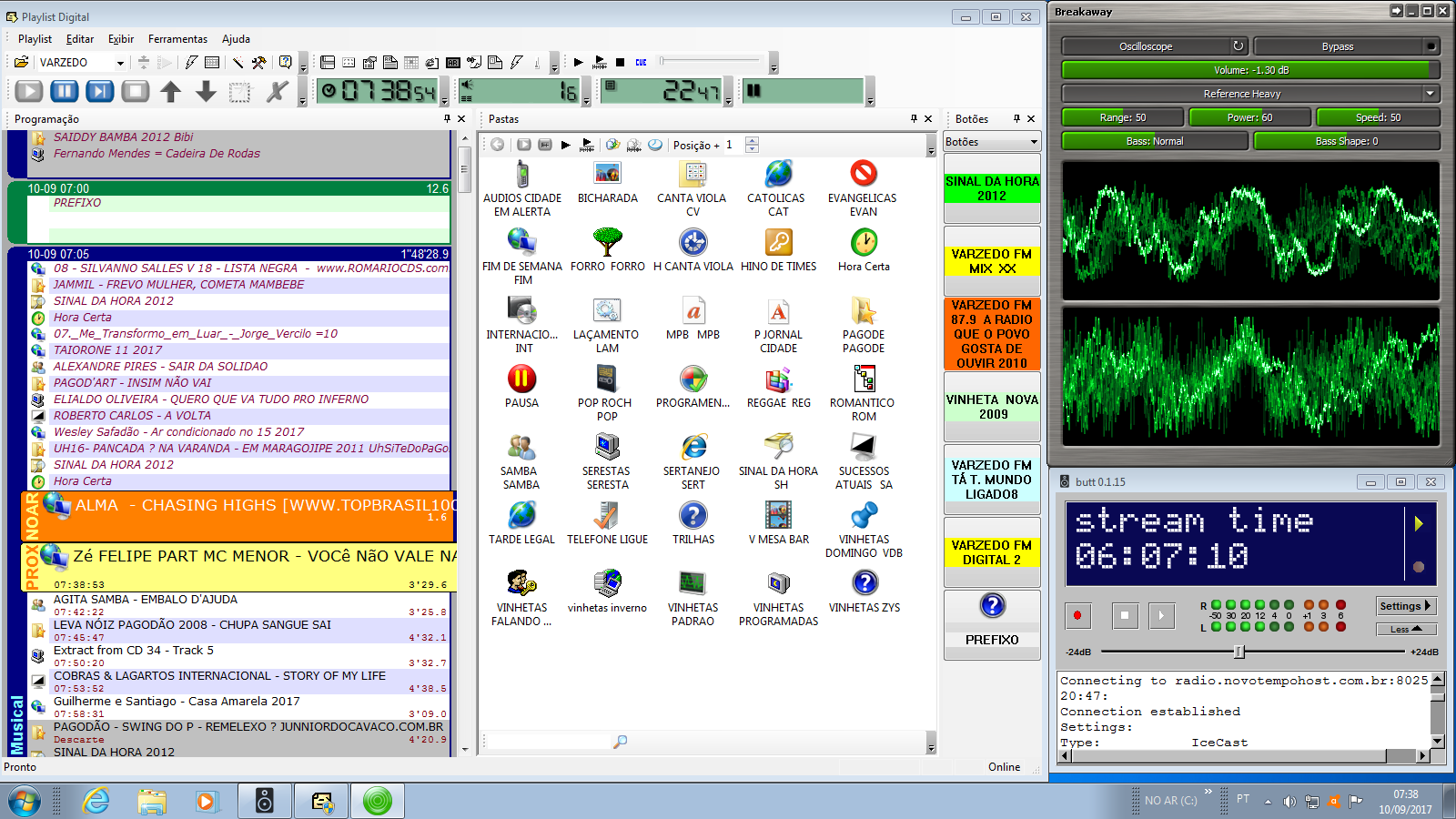Open Pastas toolbar overflow options chevron
Viewport: 1456px width, 819px height.
click(931, 146)
